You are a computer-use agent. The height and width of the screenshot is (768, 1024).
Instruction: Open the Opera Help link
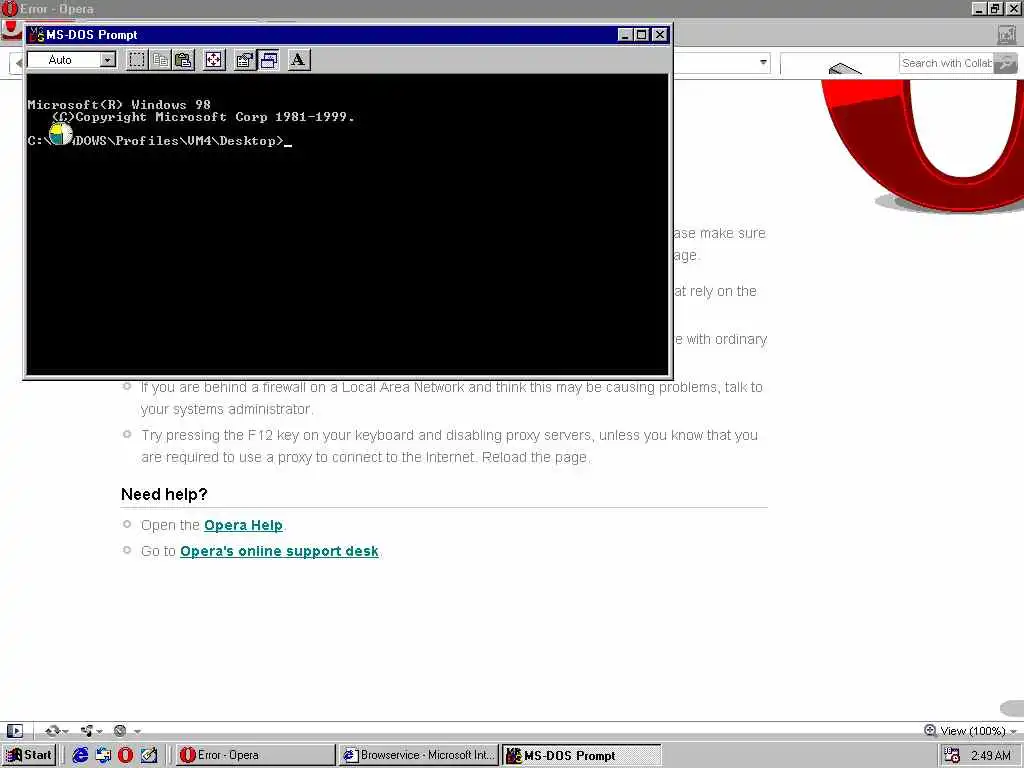point(243,525)
